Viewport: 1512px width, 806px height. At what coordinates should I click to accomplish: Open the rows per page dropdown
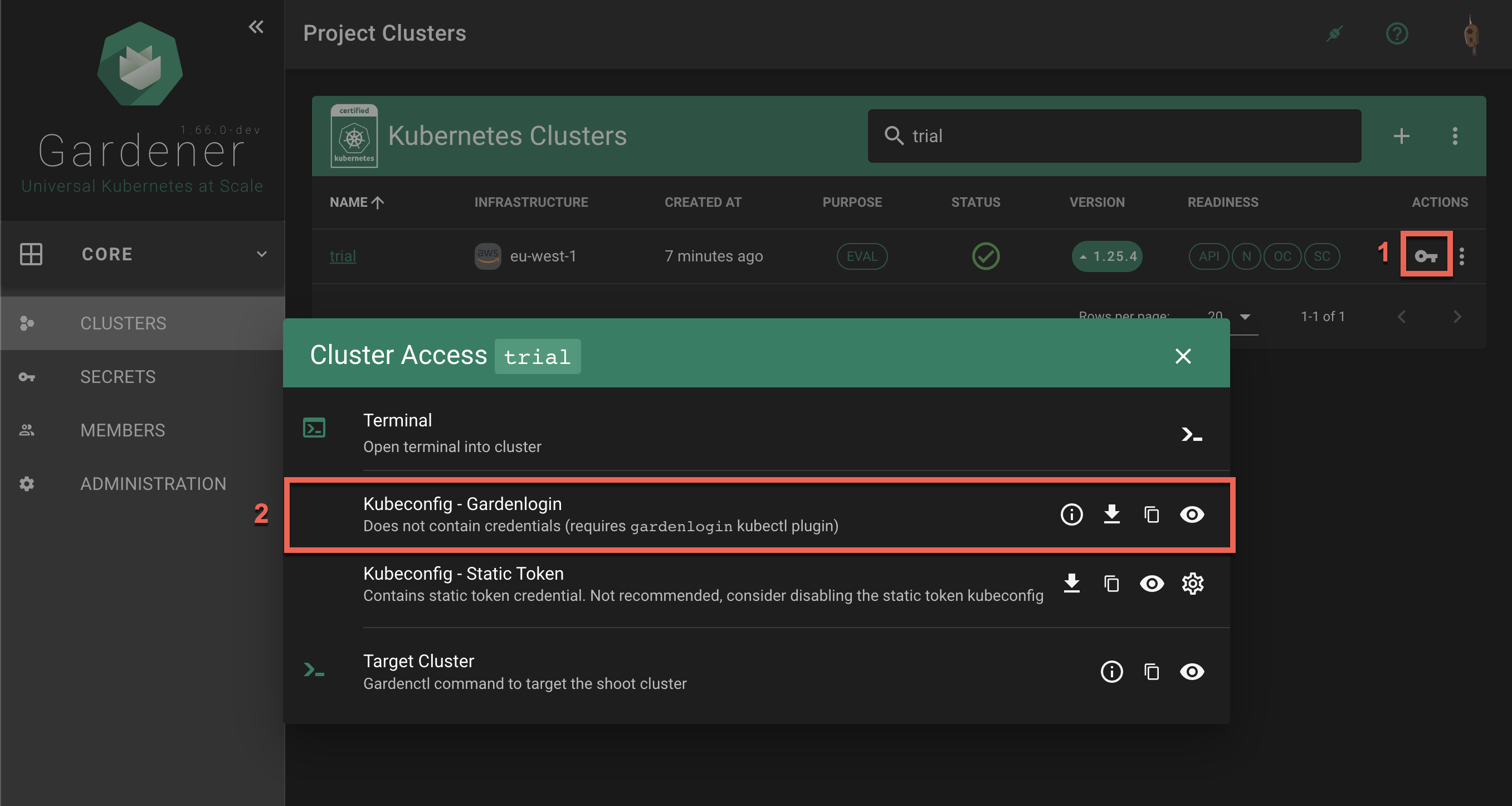1244,317
